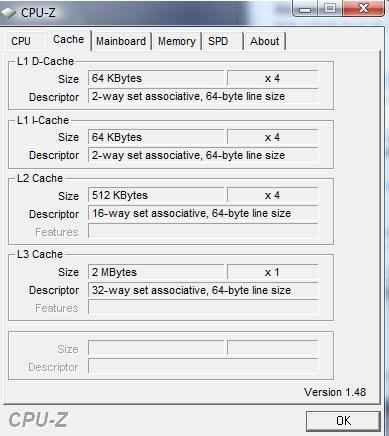
Task: Click the OK button
Action: (x=343, y=421)
